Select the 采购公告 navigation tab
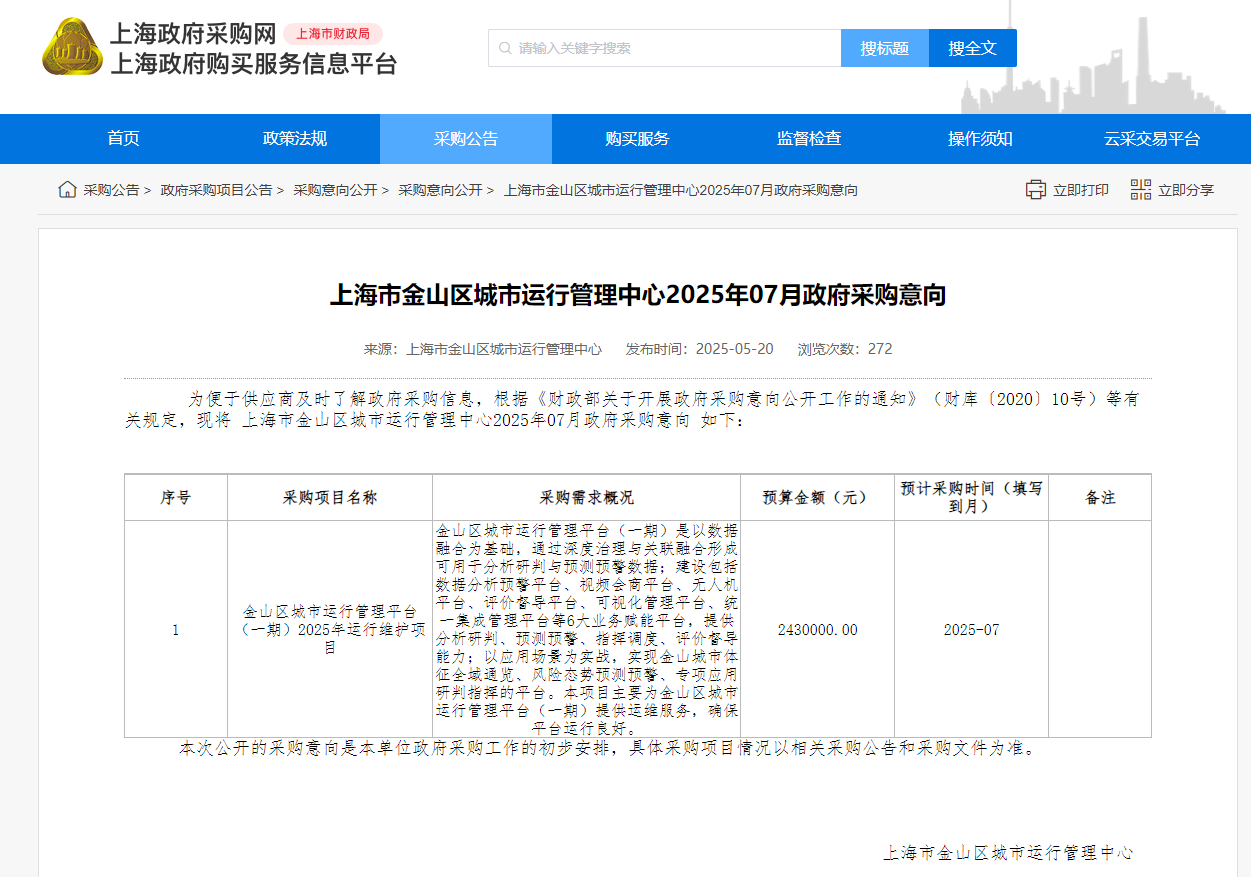The height and width of the screenshot is (877, 1251). [466, 139]
